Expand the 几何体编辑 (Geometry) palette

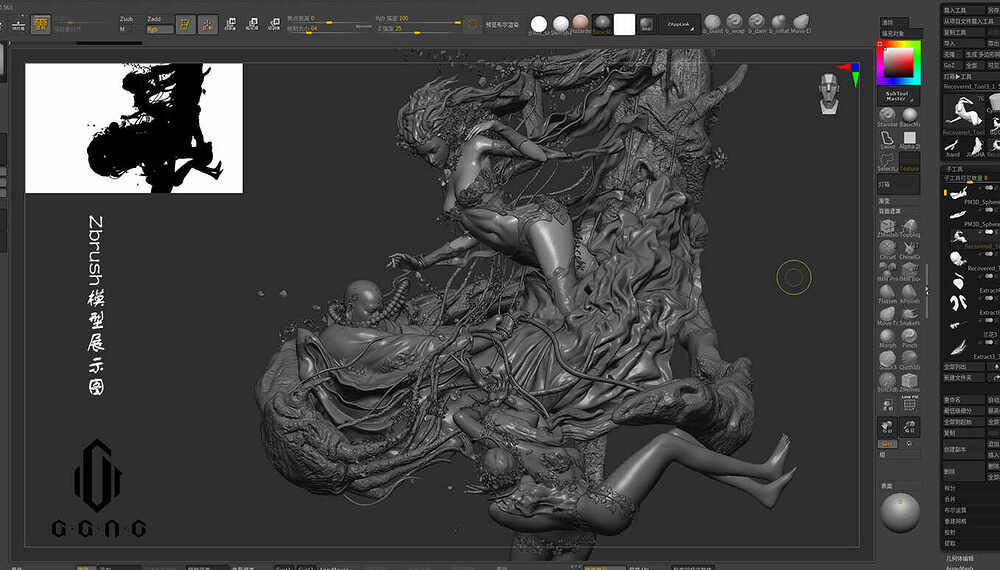point(959,559)
